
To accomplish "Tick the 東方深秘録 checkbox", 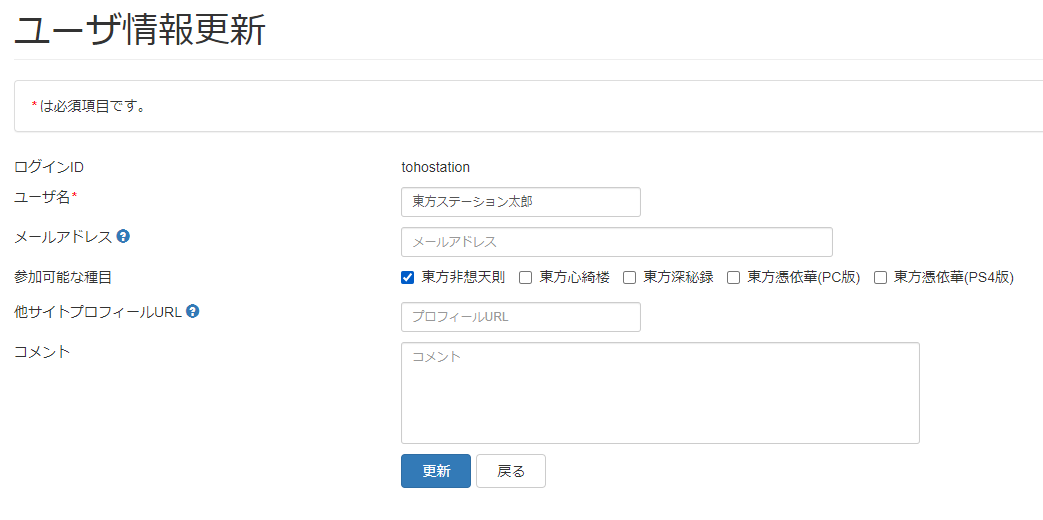I will click(629, 278).
